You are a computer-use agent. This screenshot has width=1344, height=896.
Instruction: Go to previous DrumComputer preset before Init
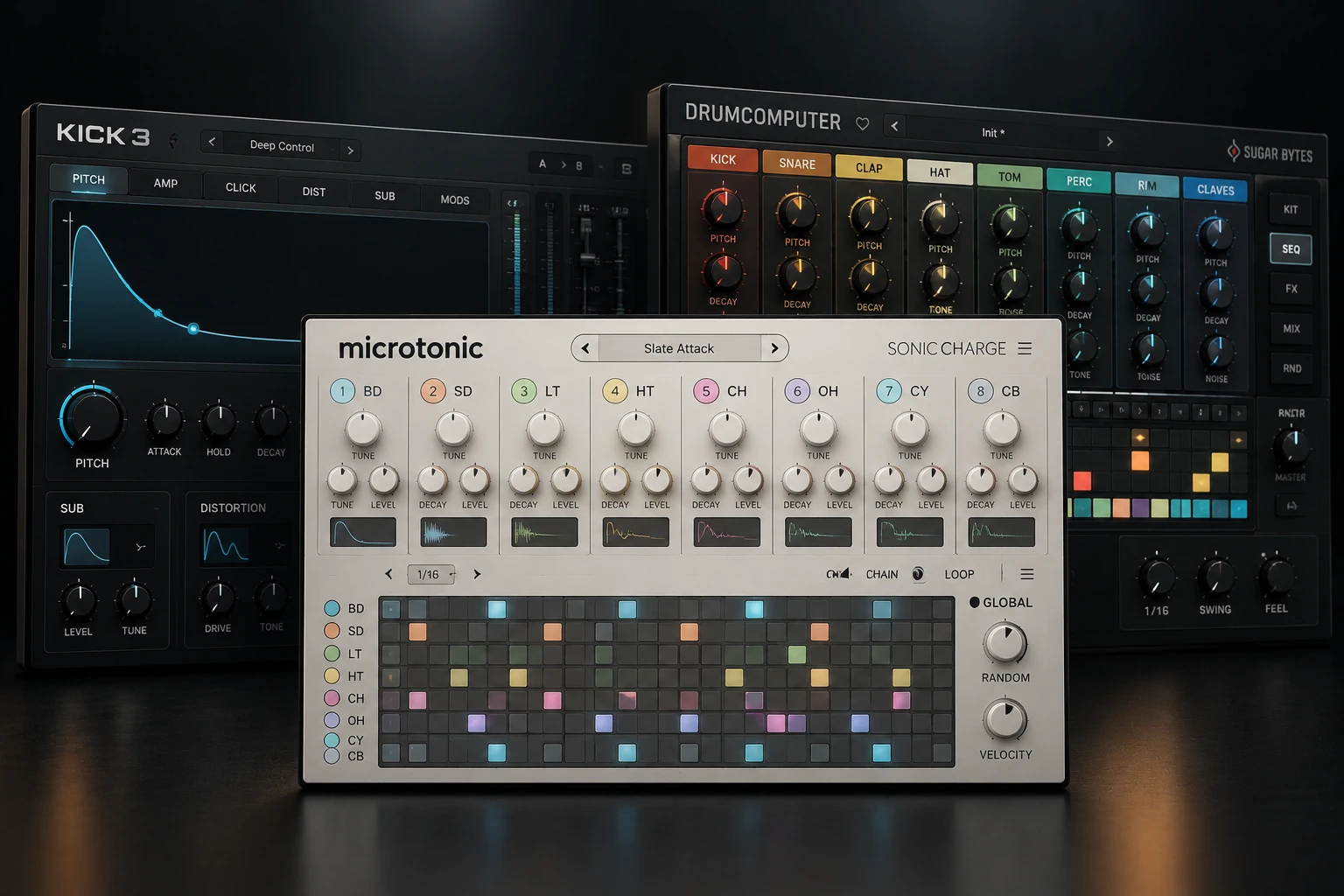894,126
